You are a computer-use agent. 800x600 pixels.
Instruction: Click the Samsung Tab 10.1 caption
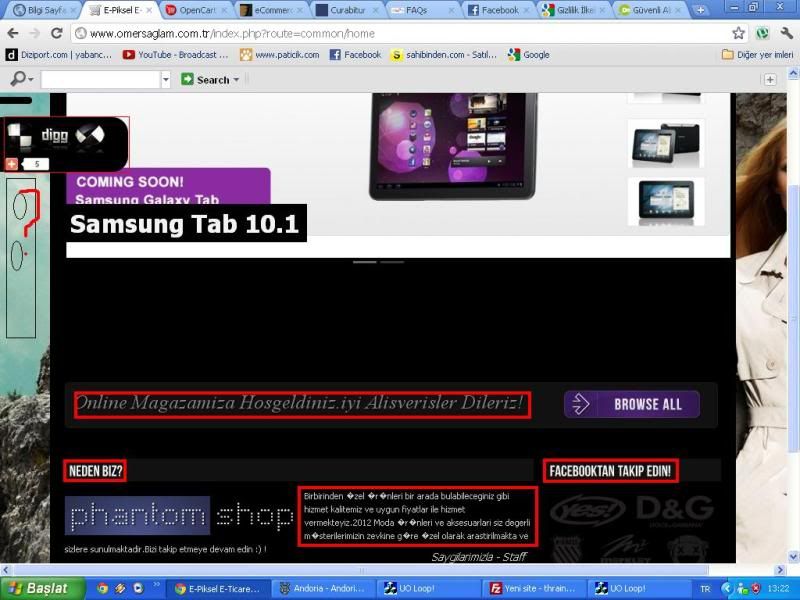pos(186,223)
